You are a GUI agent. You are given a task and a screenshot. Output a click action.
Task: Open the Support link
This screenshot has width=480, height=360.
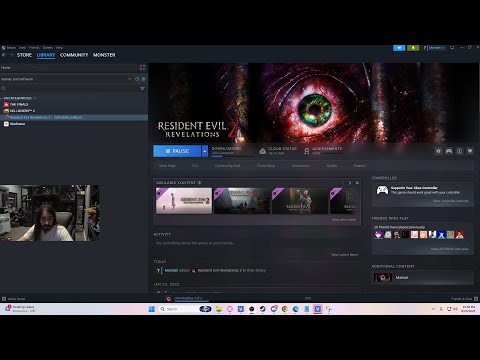click(360, 166)
